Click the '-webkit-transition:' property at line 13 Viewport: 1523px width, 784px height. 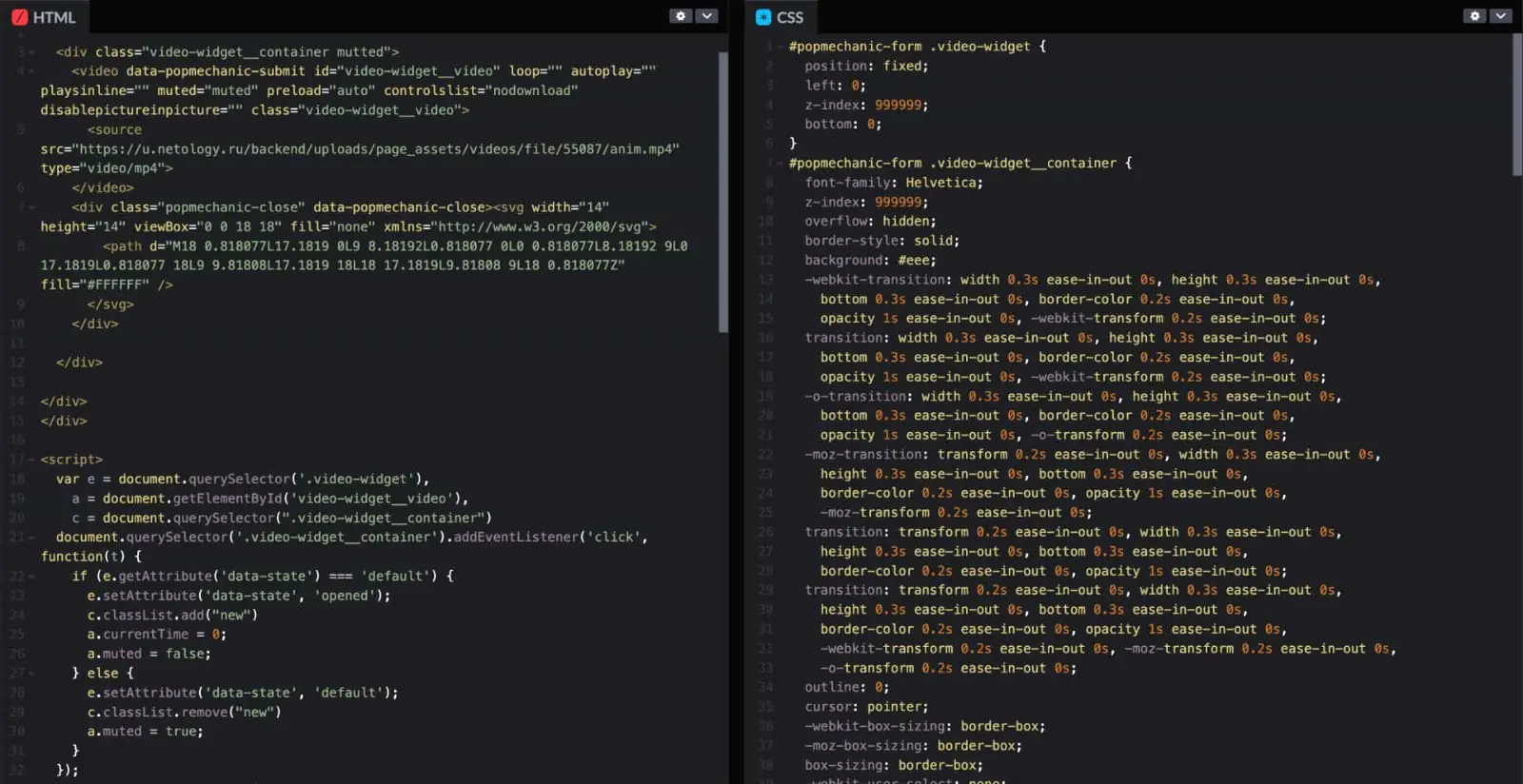(x=878, y=280)
